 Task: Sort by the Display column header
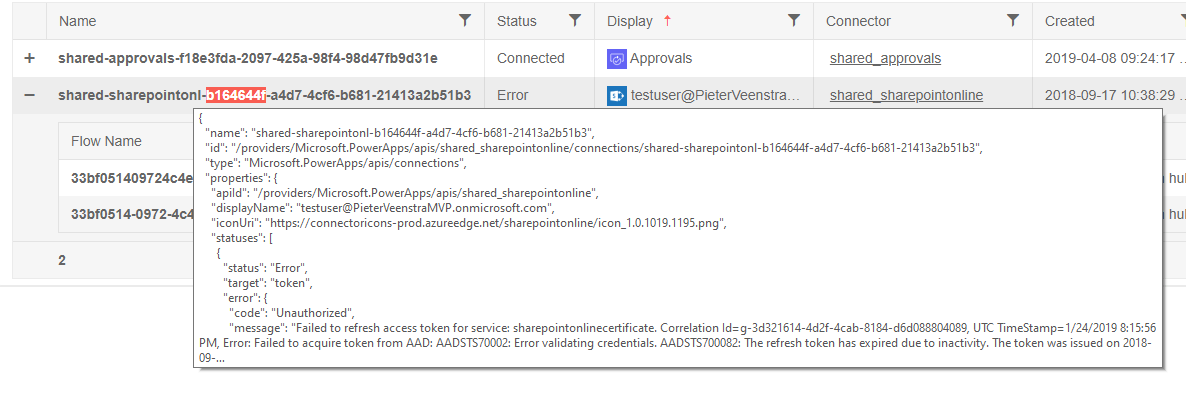pos(629,21)
